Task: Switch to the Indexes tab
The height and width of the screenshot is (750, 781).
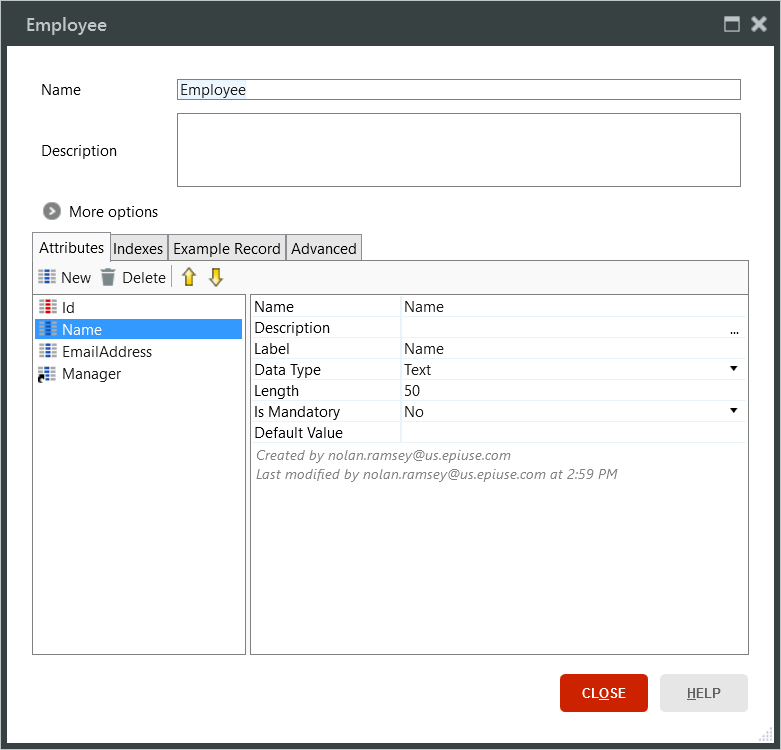Action: (138, 249)
